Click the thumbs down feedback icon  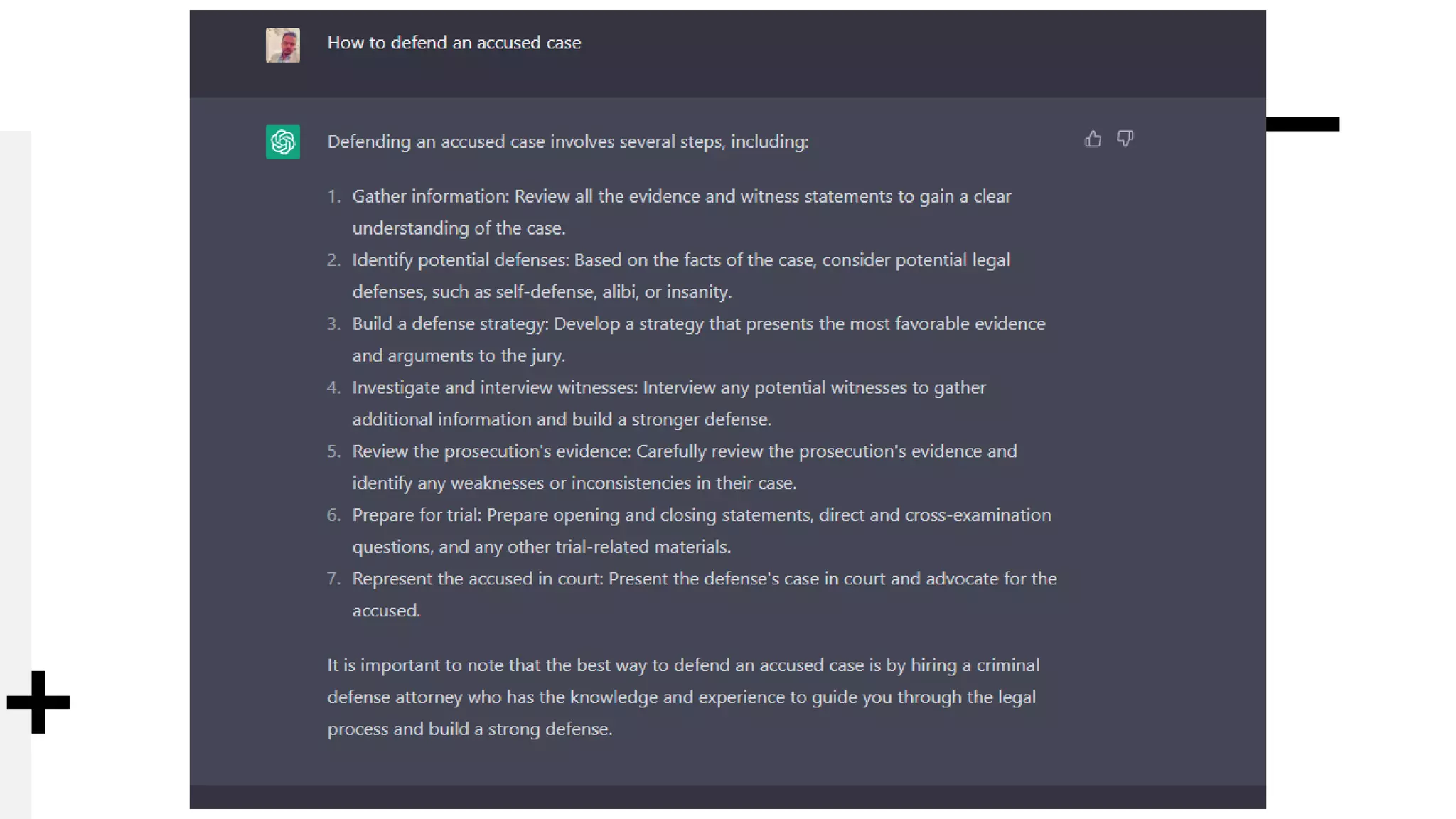1125,139
